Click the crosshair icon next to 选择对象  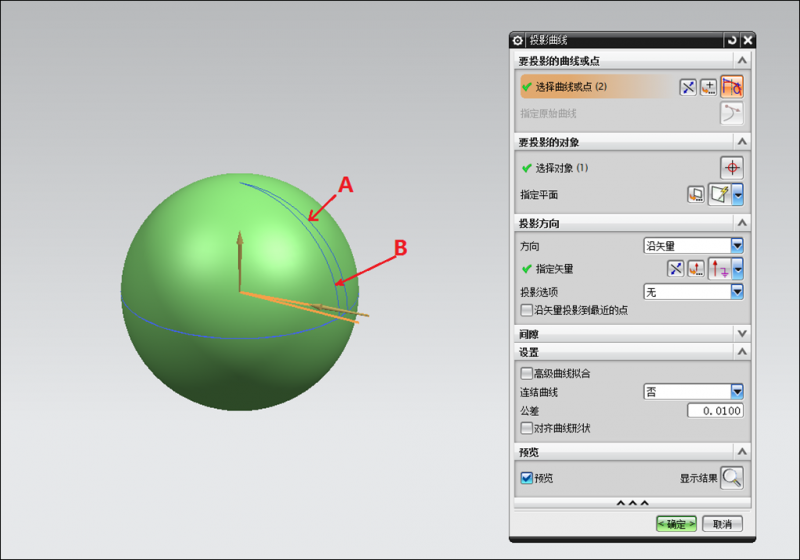(x=732, y=168)
